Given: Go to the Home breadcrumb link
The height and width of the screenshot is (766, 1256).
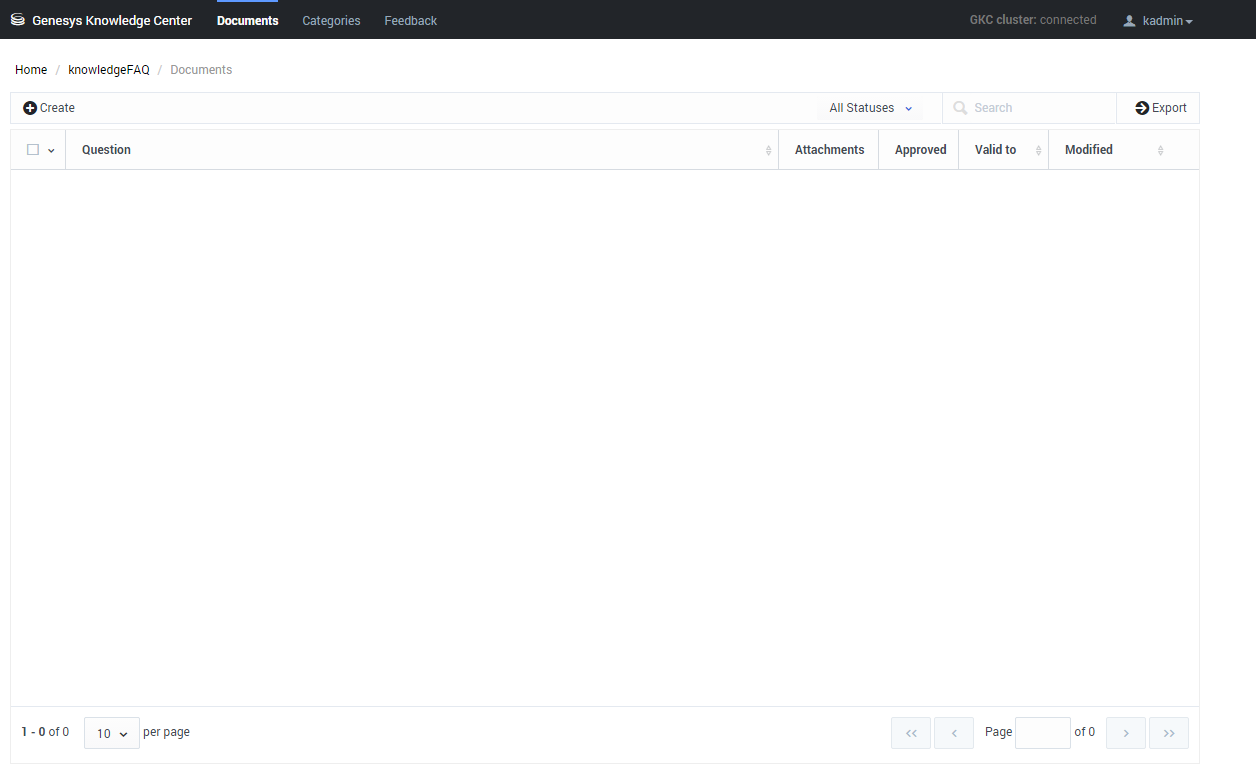Looking at the screenshot, I should click(x=31, y=70).
